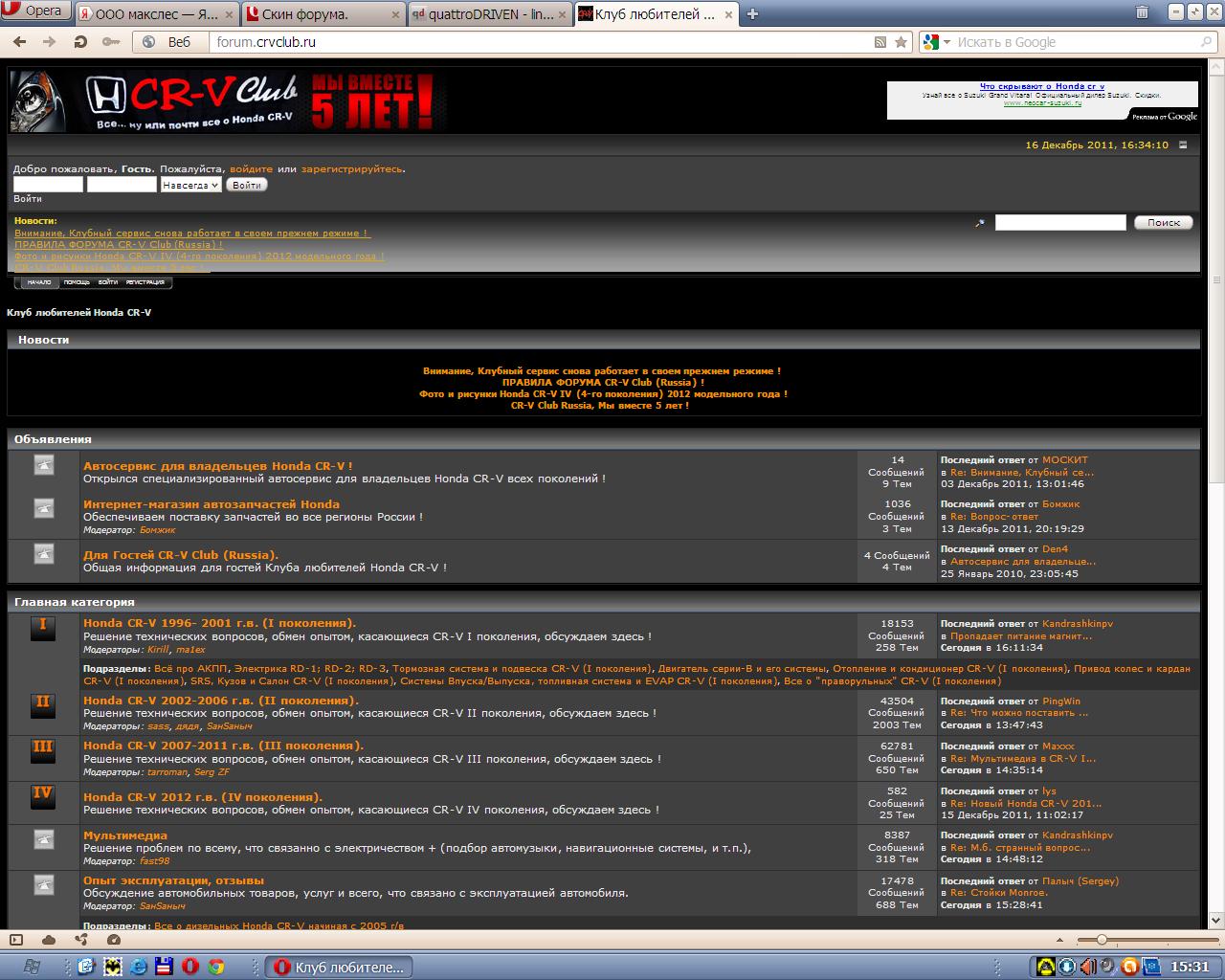Open the Мультимедиа forum section link

pyautogui.click(x=124, y=835)
